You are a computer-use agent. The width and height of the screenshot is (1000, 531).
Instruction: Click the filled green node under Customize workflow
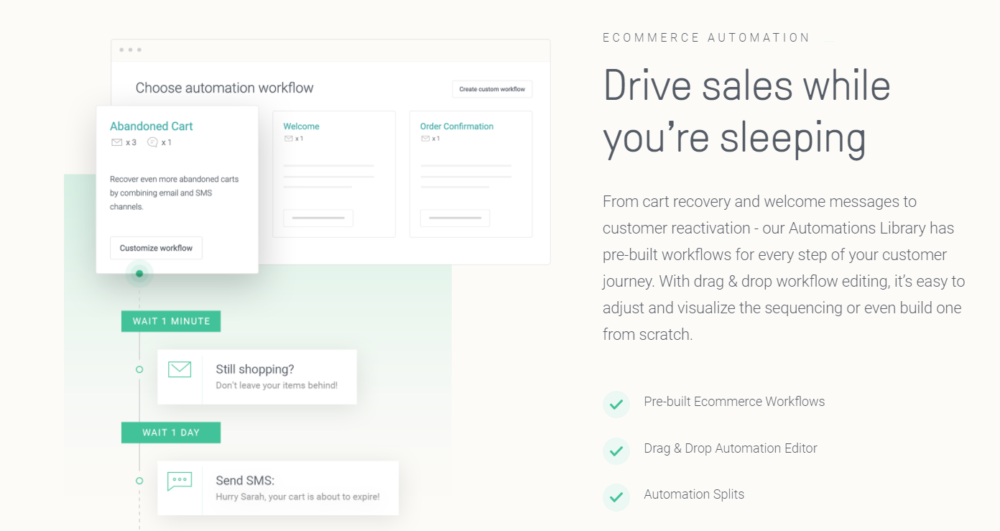click(139, 274)
